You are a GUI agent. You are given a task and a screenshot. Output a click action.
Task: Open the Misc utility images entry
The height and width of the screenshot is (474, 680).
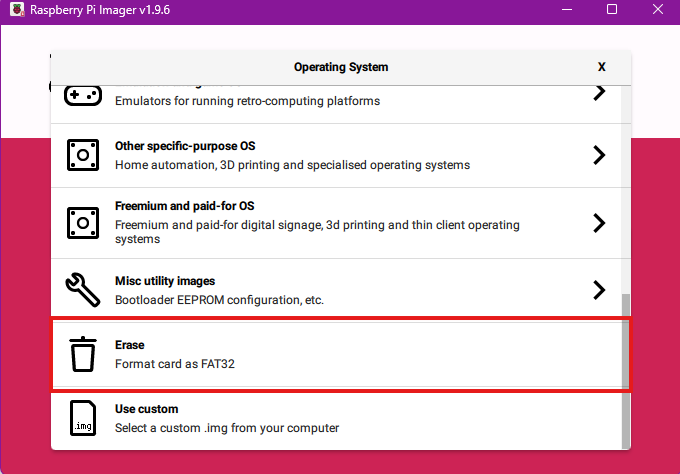165,281
